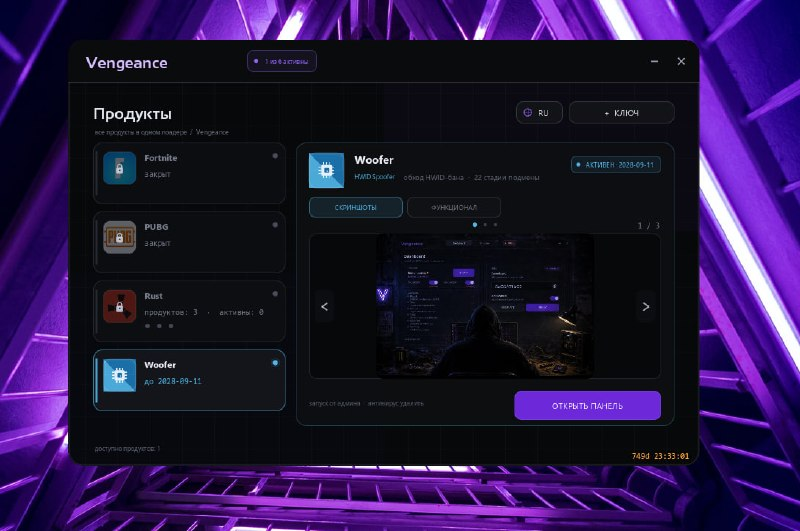
Task: Click the '22 стадии подмены' description text
Action: (x=507, y=178)
